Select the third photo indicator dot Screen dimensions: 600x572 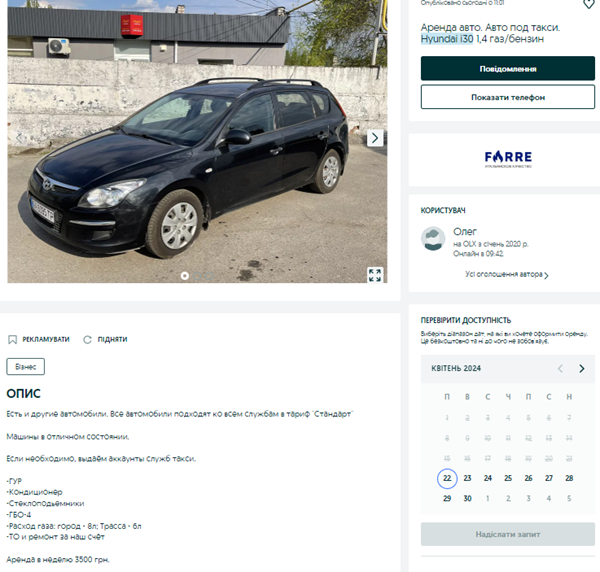pyautogui.click(x=209, y=275)
